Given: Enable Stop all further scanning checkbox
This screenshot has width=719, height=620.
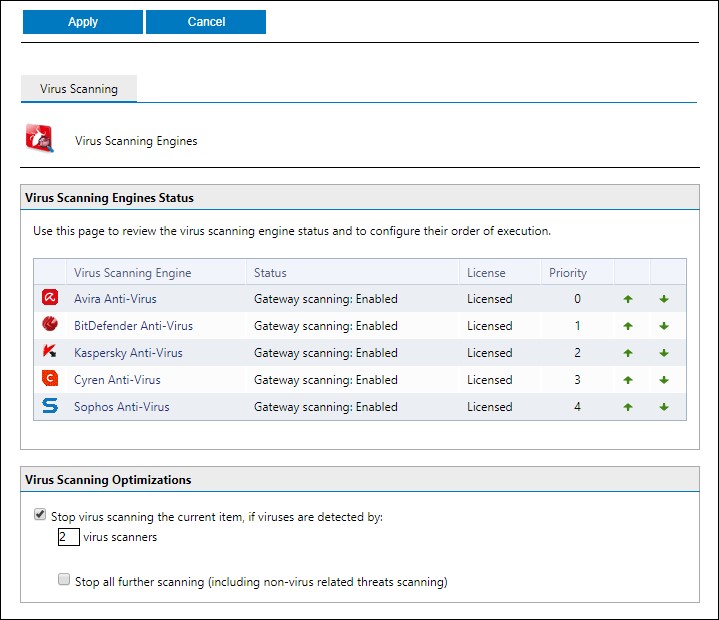Looking at the screenshot, I should click(64, 579).
